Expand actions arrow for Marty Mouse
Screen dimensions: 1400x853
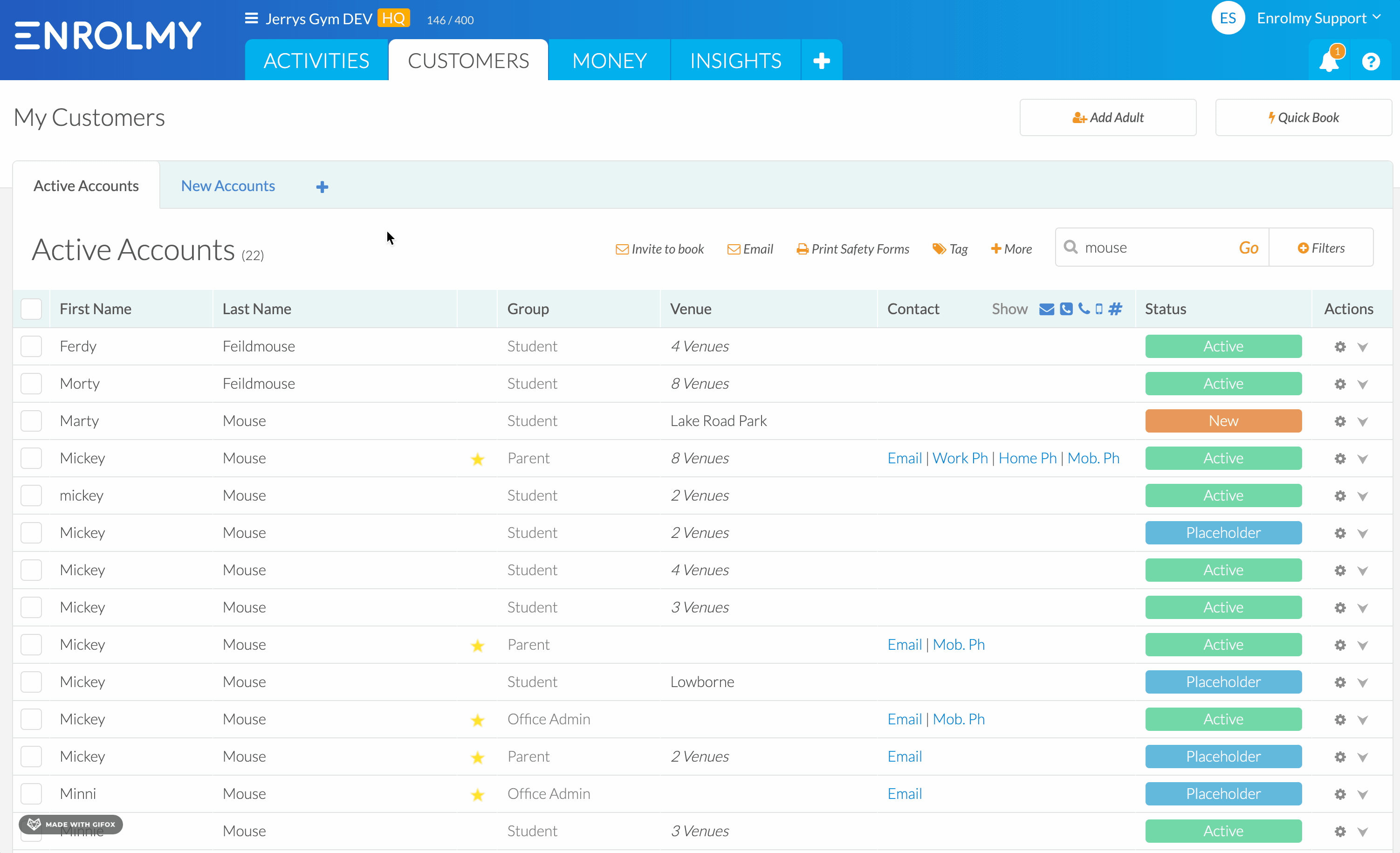[x=1363, y=422]
